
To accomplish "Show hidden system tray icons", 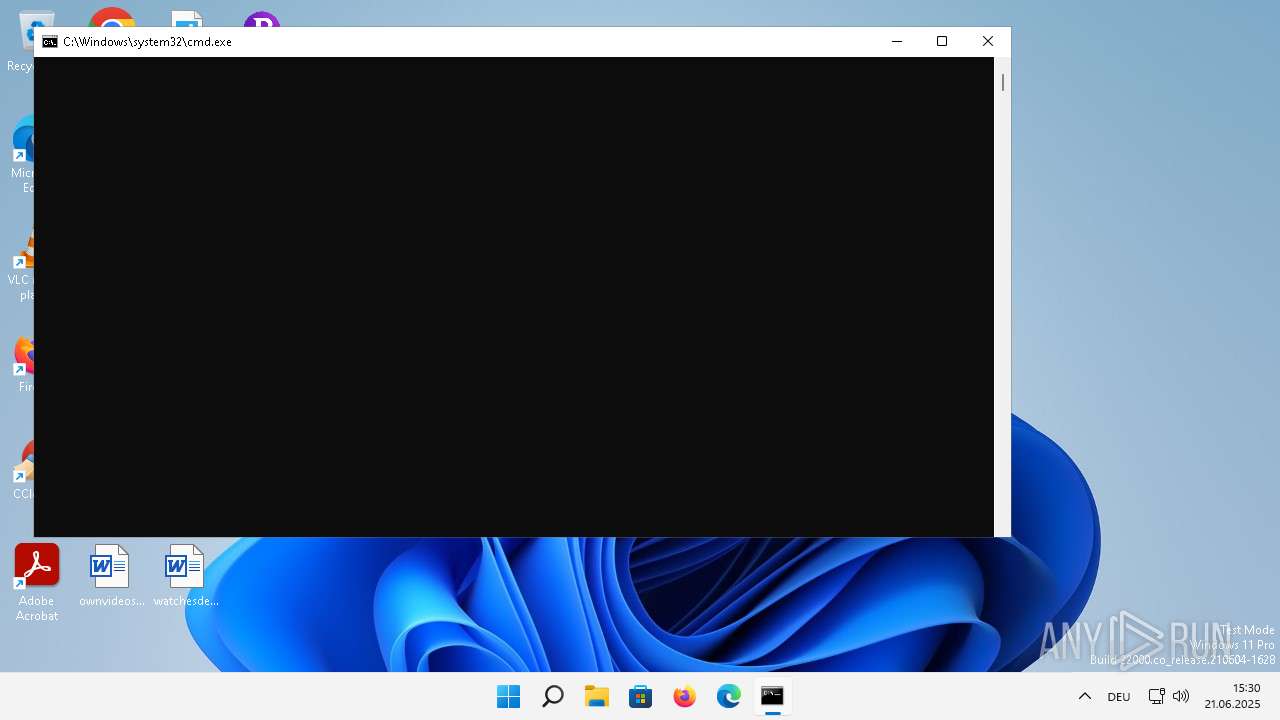I will click(x=1085, y=696).
